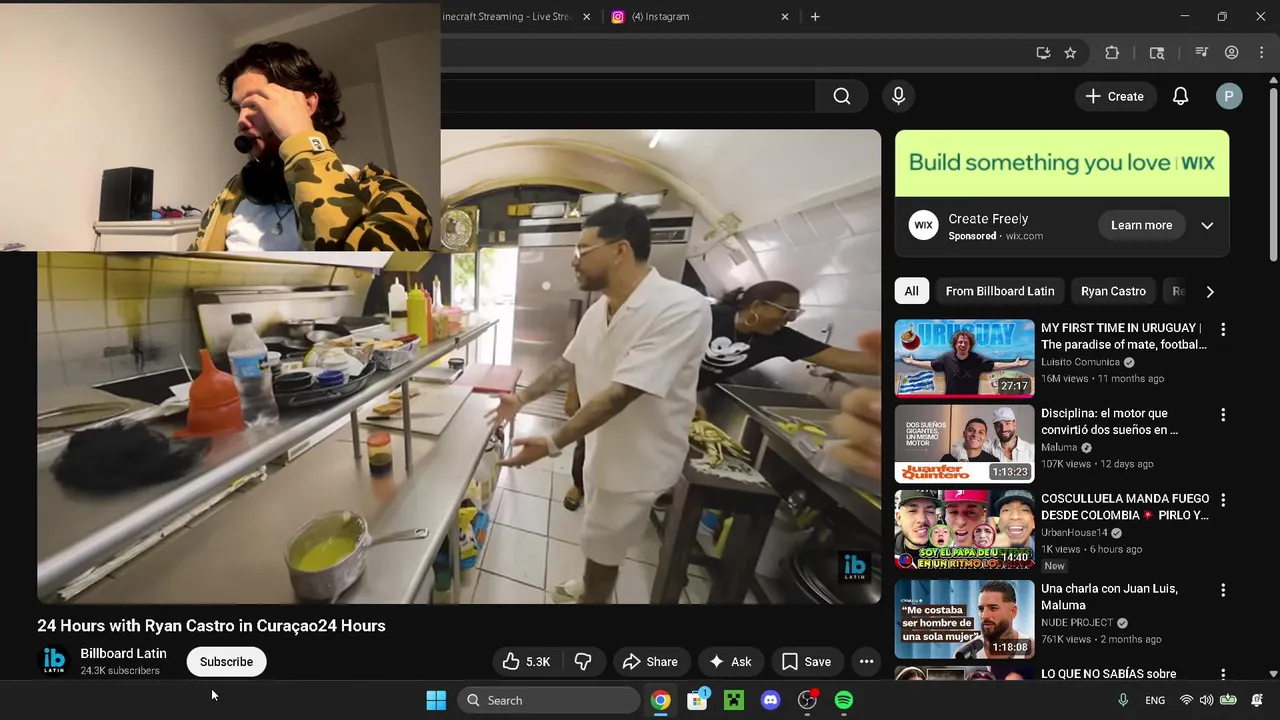Close the Instagram tab
This screenshot has height=720, width=1280.
tap(785, 17)
